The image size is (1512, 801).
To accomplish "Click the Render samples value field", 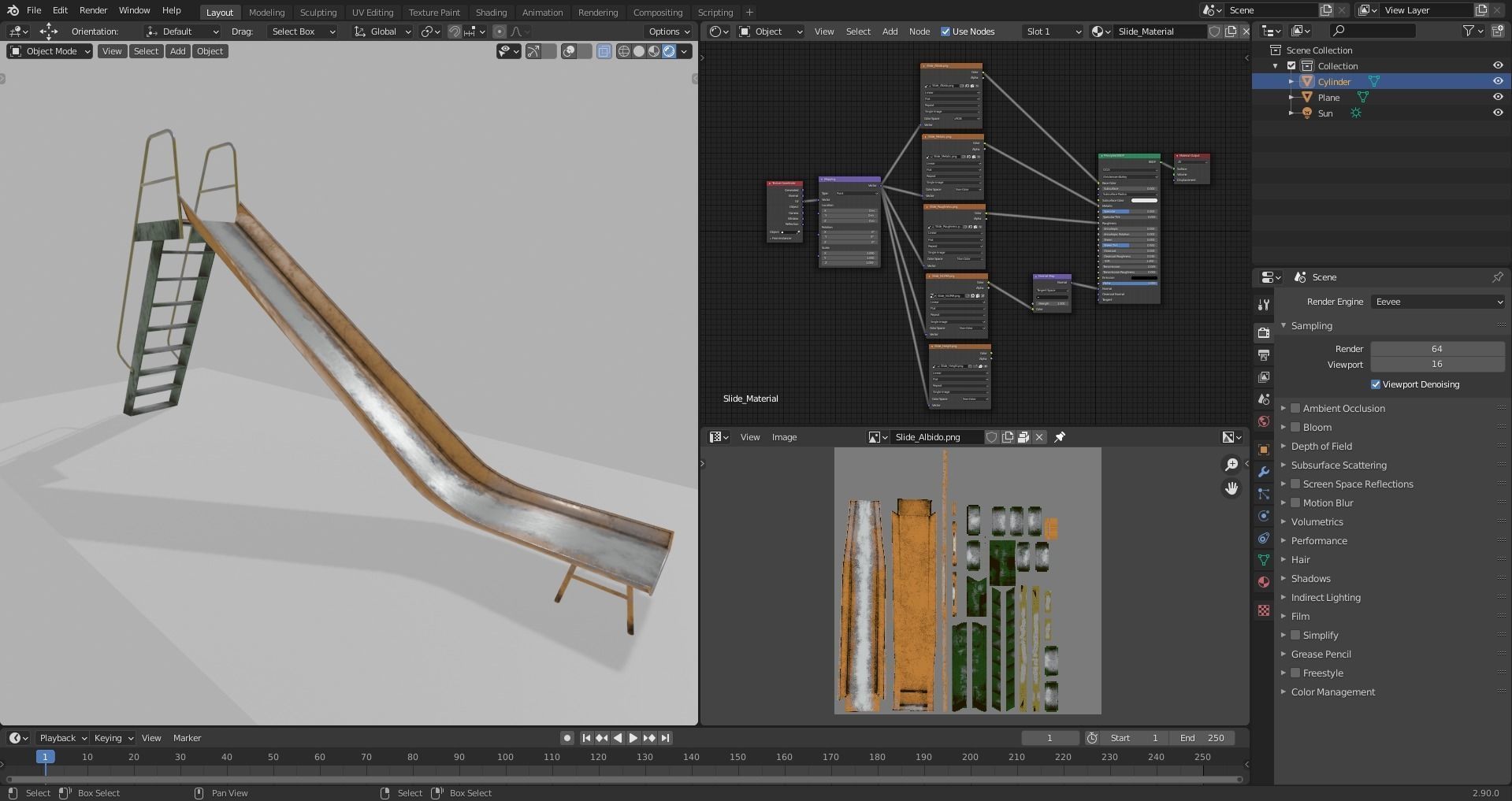I will point(1437,349).
